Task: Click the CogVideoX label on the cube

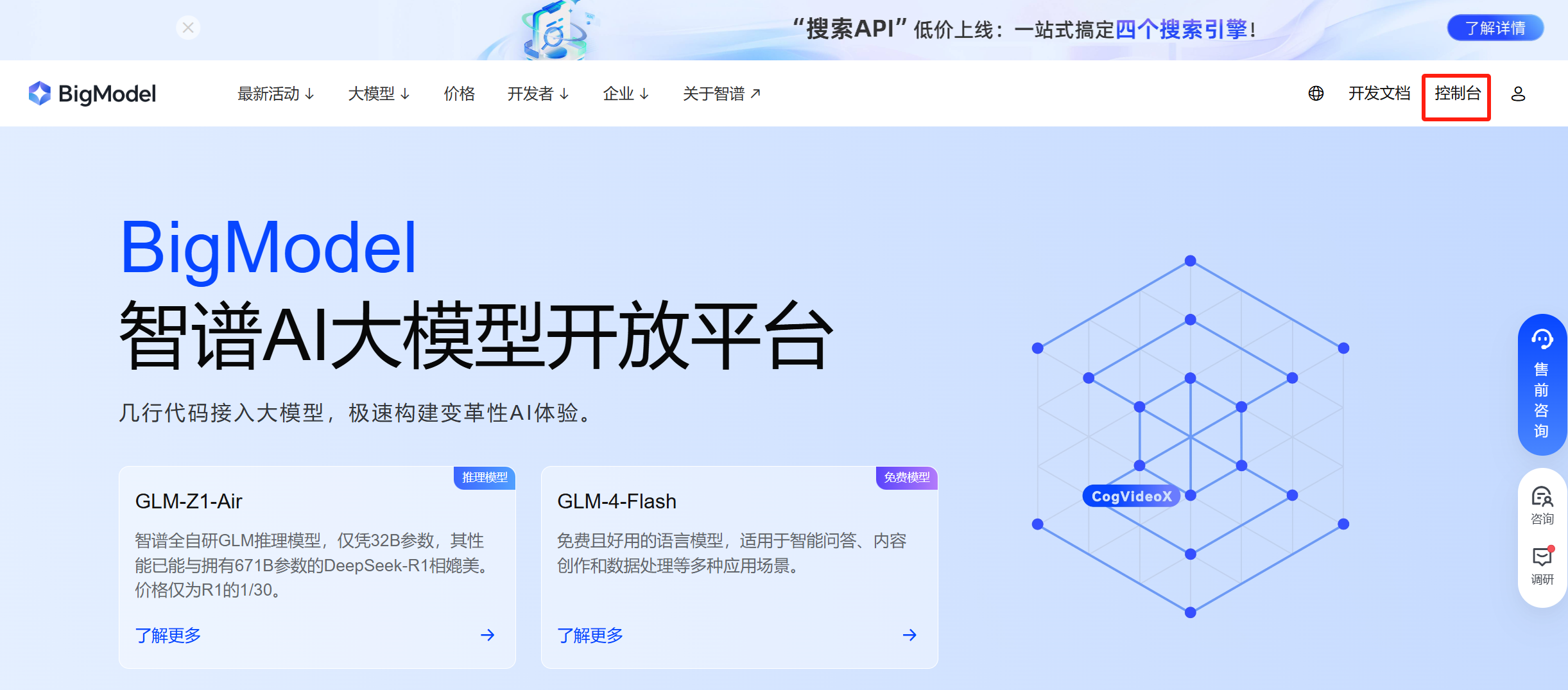Action: 1132,496
